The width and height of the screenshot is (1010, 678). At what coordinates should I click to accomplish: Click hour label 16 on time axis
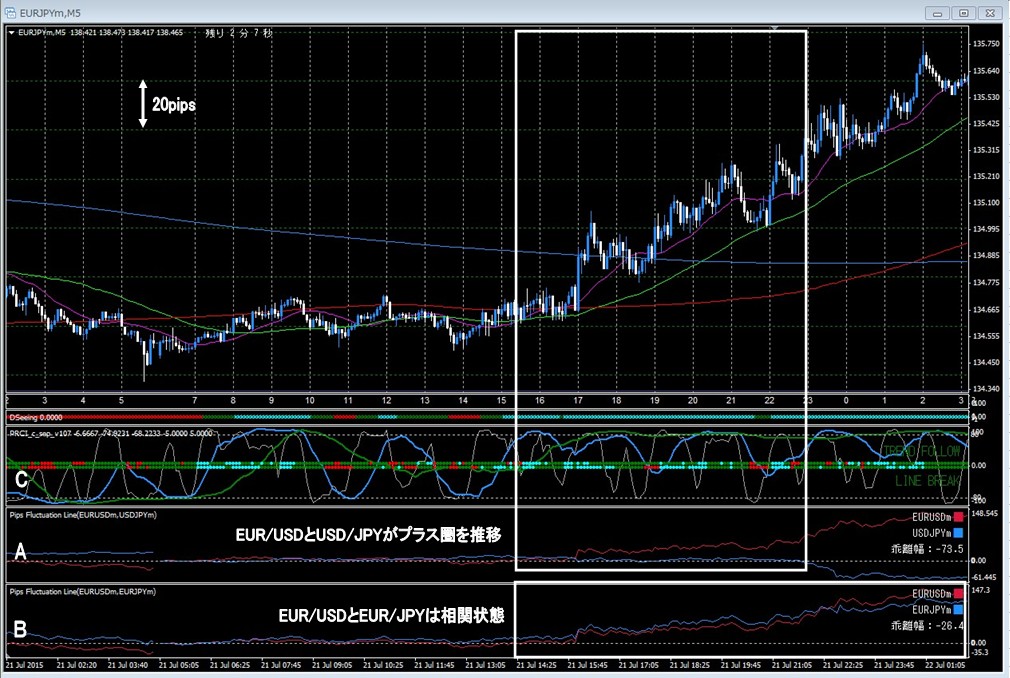coord(539,400)
